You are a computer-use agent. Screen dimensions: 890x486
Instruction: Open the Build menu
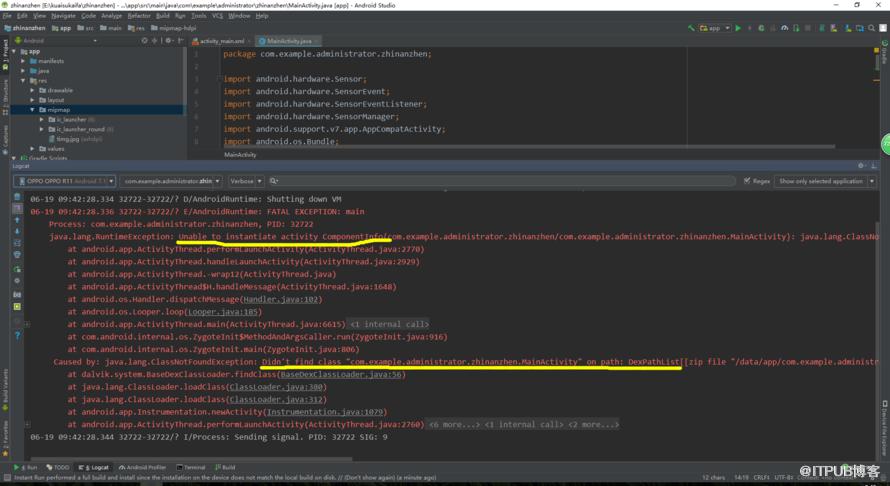[163, 16]
